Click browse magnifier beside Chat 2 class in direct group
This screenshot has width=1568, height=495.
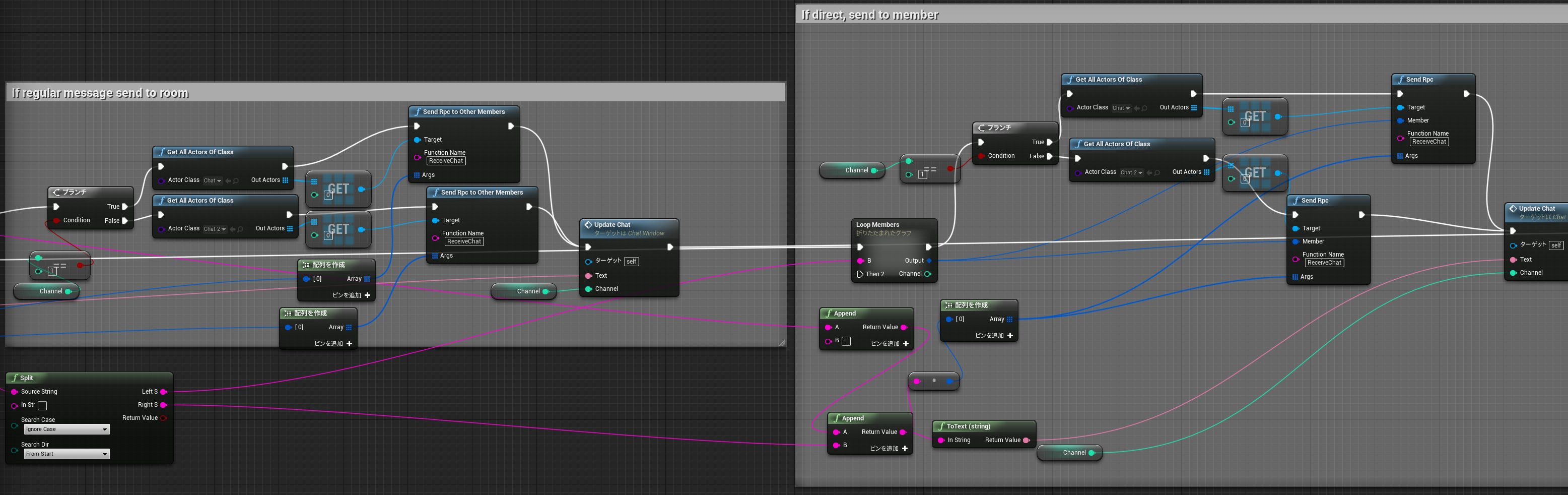point(1157,173)
